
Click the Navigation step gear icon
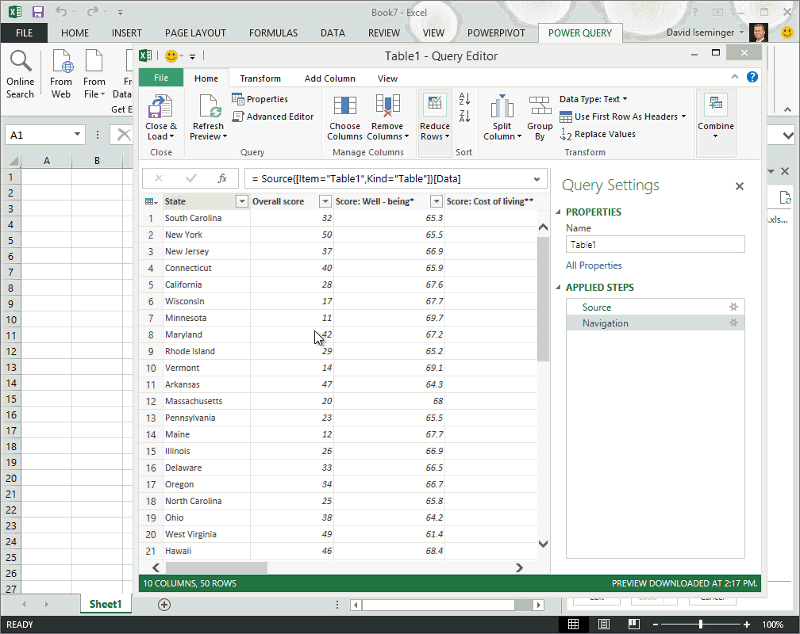click(x=734, y=323)
